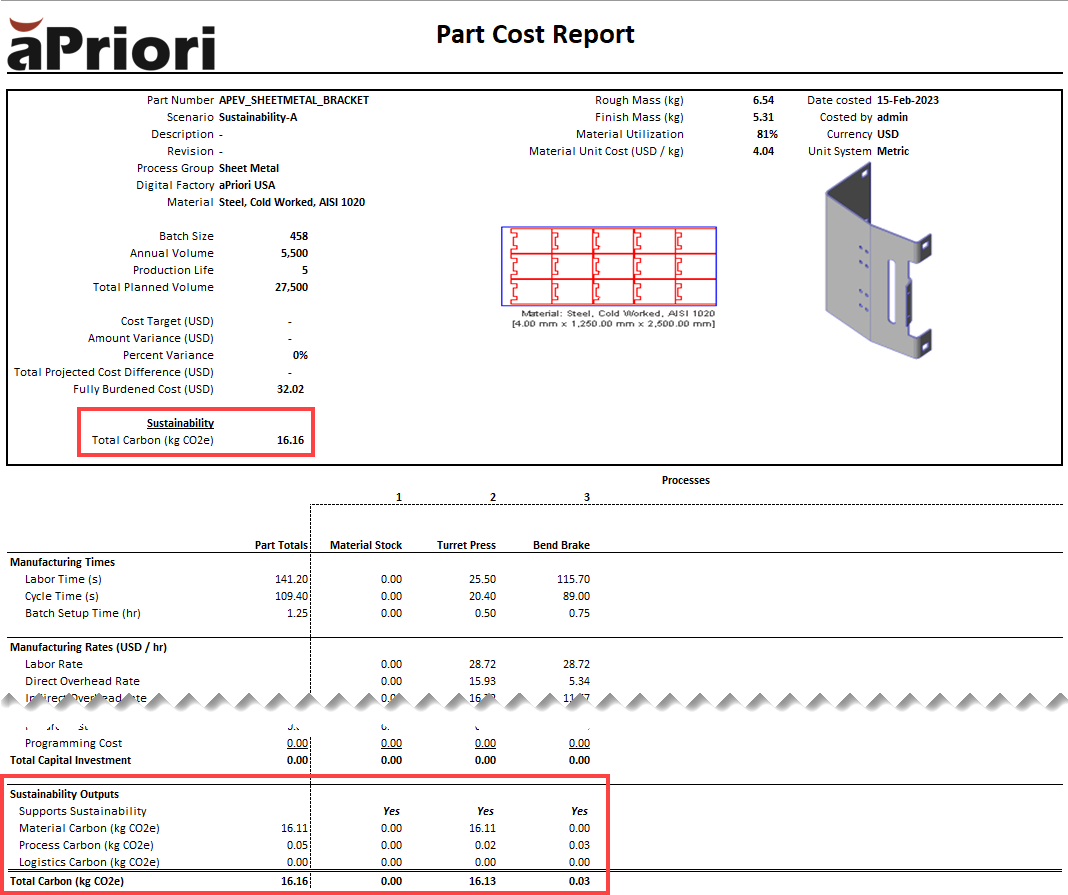The width and height of the screenshot is (1068, 895).
Task: Click Process Carbon part total 0.05
Action: tap(297, 845)
